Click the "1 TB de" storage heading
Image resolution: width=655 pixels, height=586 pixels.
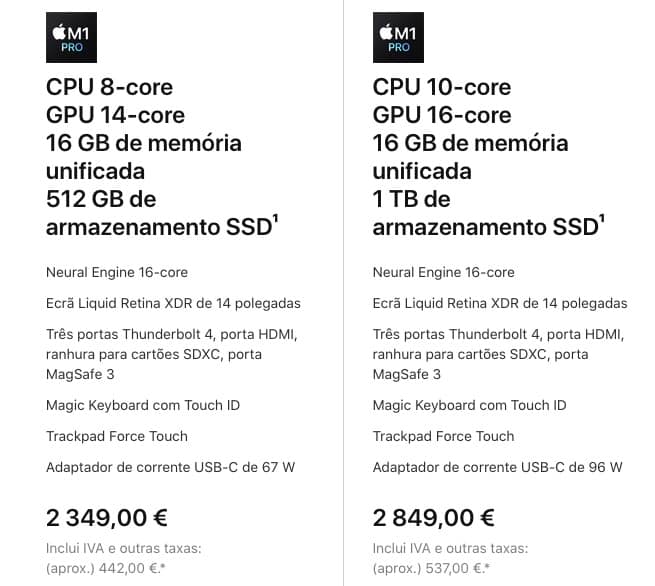point(411,198)
